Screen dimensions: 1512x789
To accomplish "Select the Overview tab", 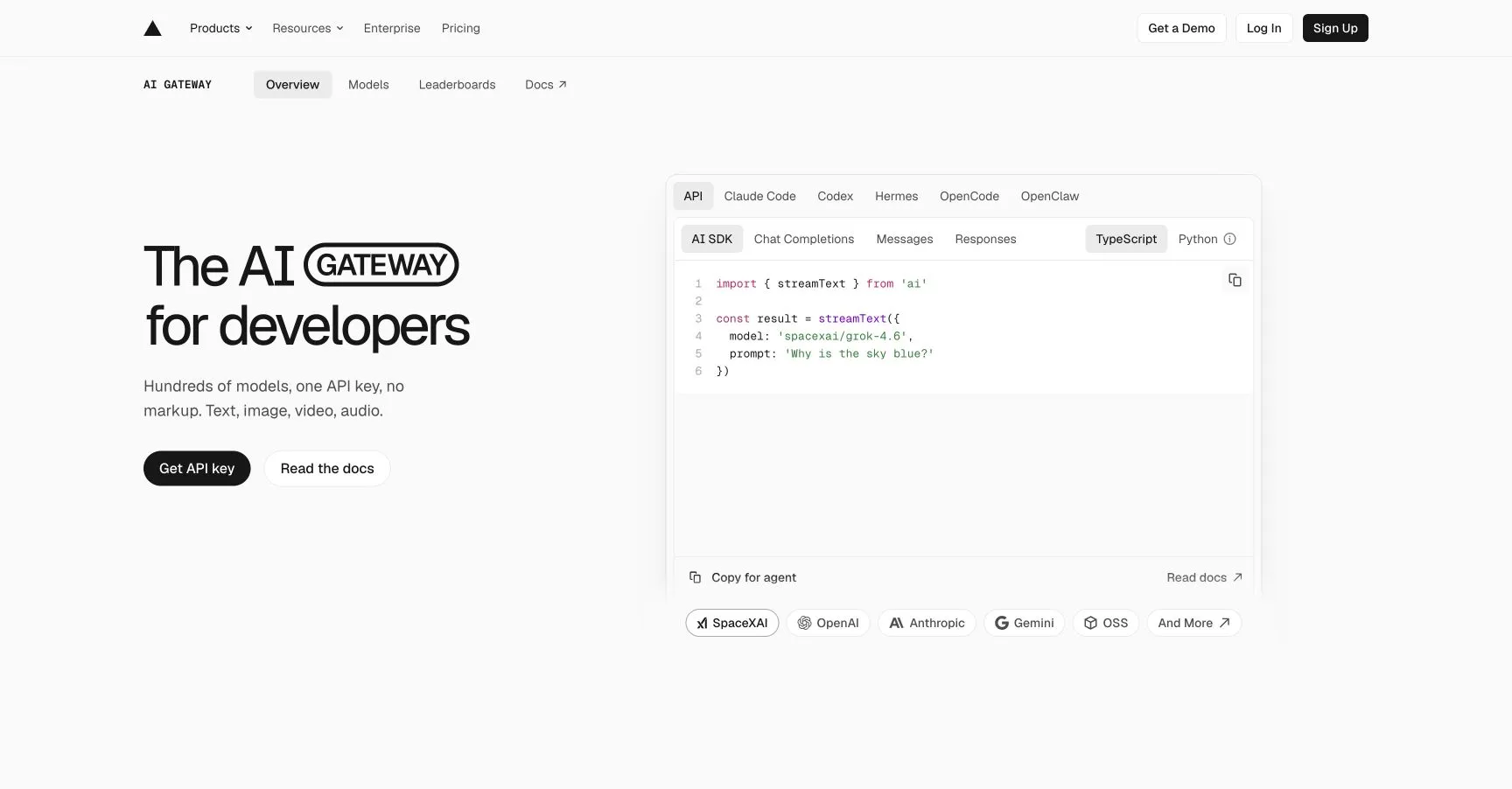I will (x=292, y=84).
